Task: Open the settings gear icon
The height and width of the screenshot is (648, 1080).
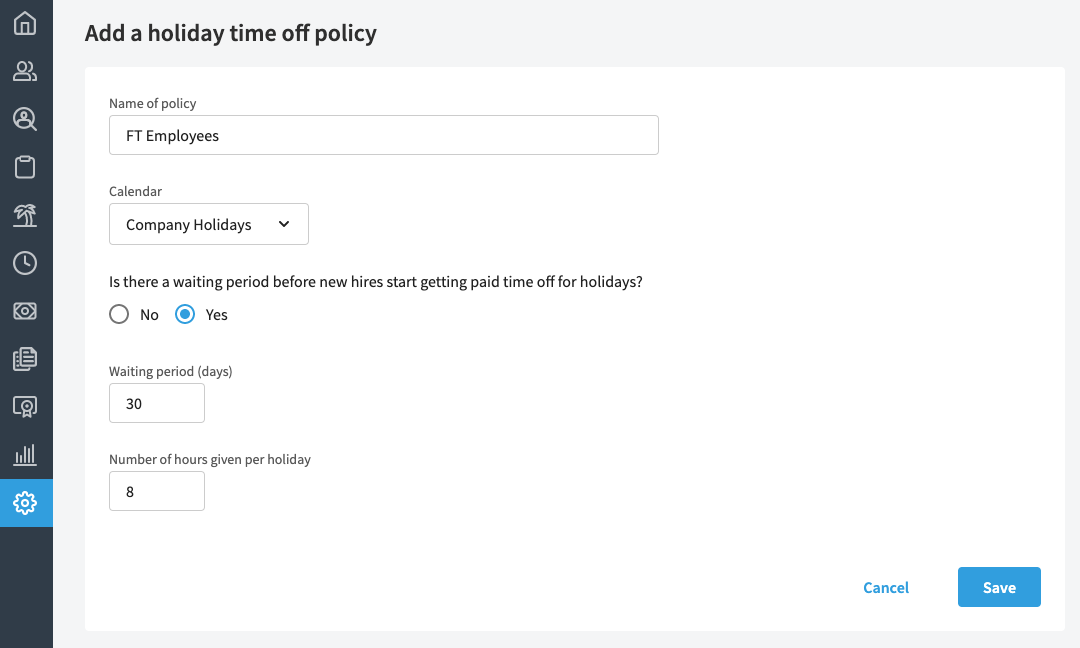Action: [25, 503]
